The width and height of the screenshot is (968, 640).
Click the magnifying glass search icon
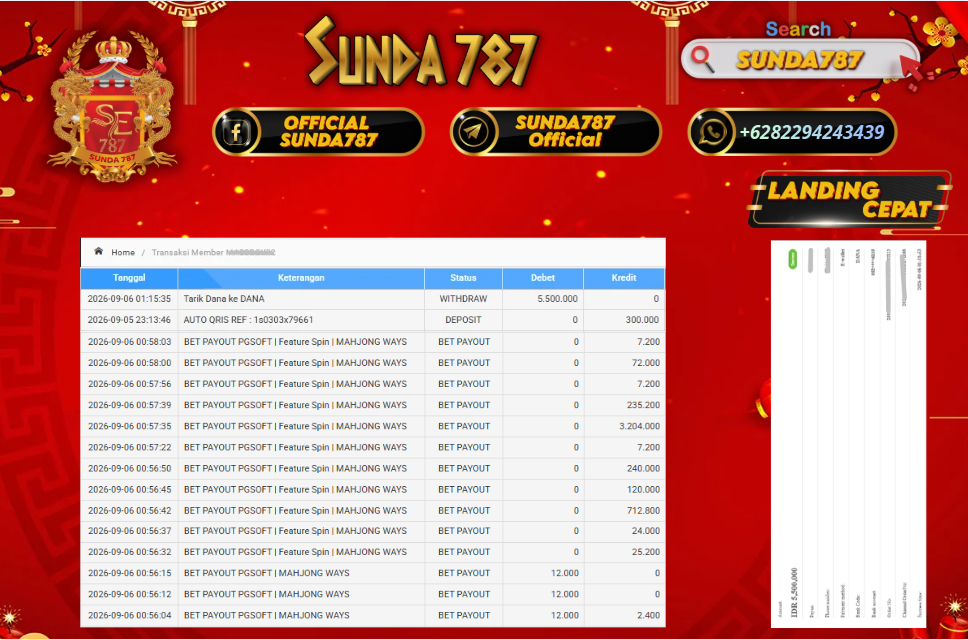(702, 59)
